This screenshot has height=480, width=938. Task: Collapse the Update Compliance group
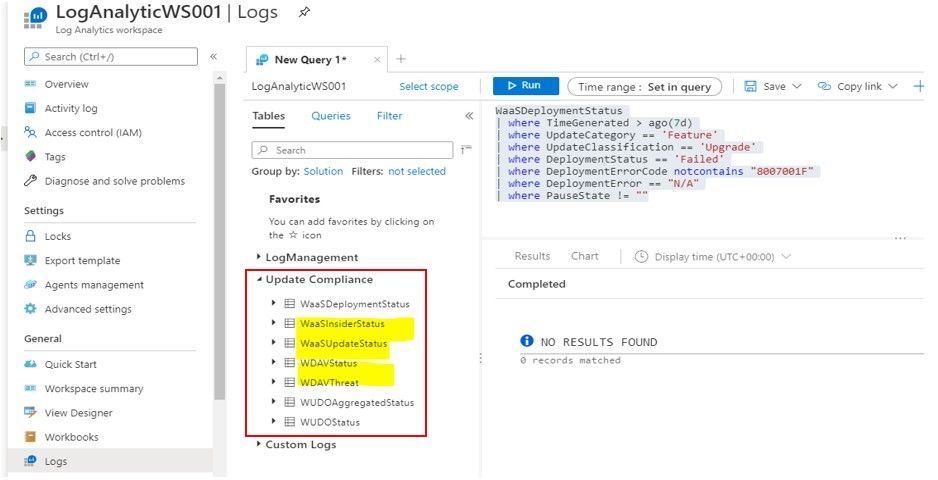[259, 279]
